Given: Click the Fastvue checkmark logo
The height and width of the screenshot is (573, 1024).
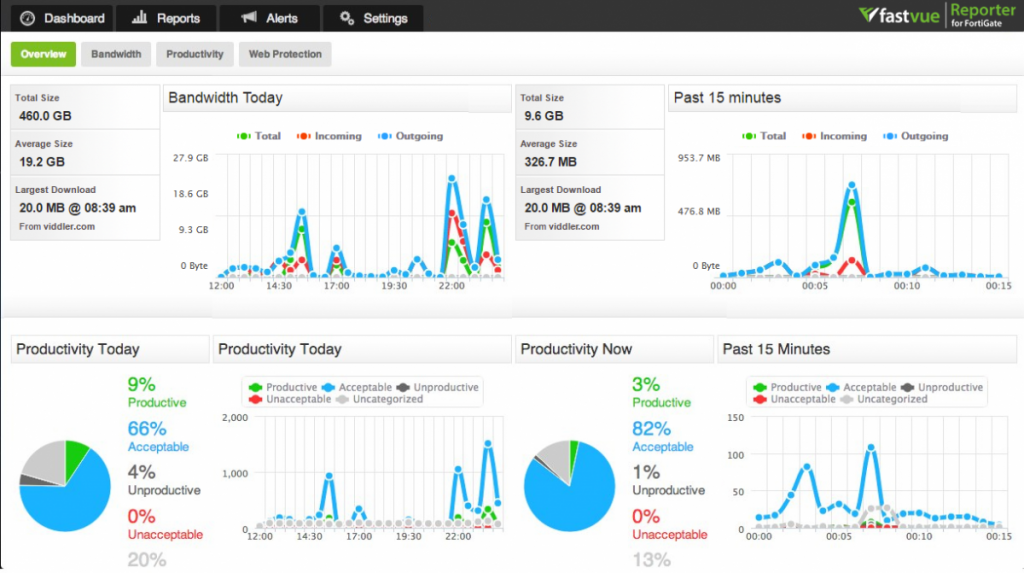Looking at the screenshot, I should pyautogui.click(x=870, y=16).
